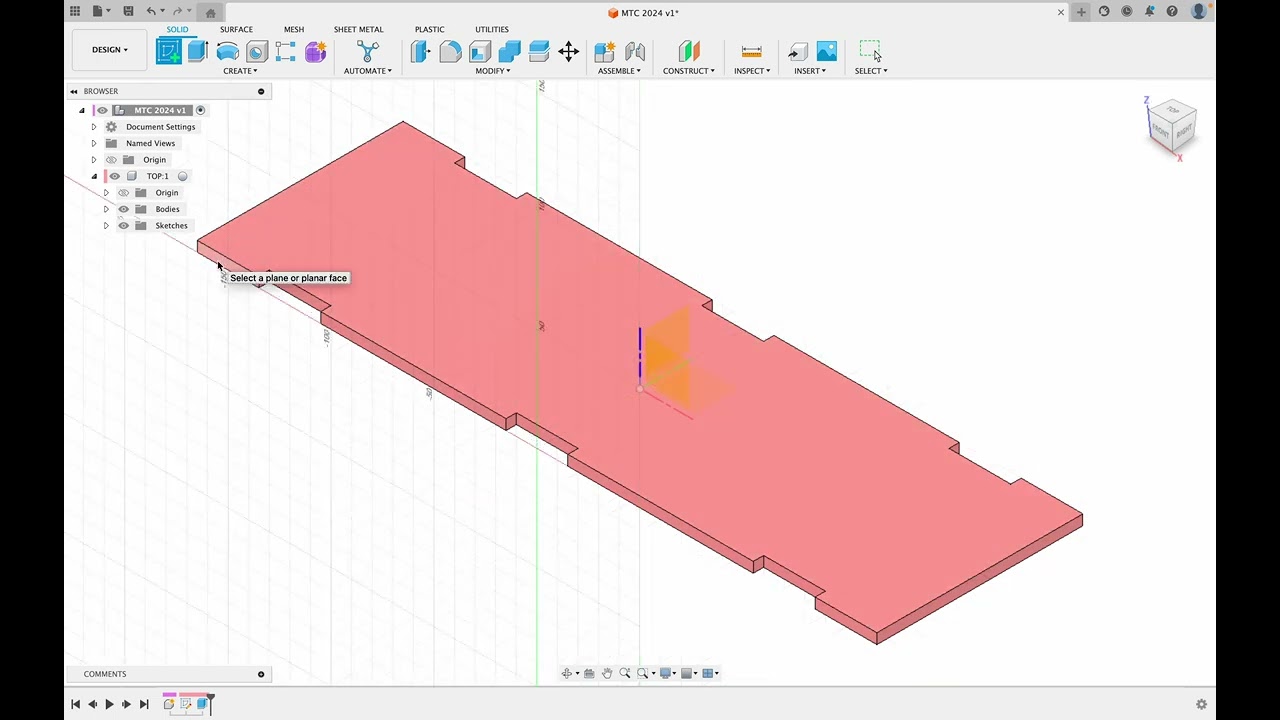Click the Insert Canvas image icon
The height and width of the screenshot is (720, 1280).
tap(827, 51)
